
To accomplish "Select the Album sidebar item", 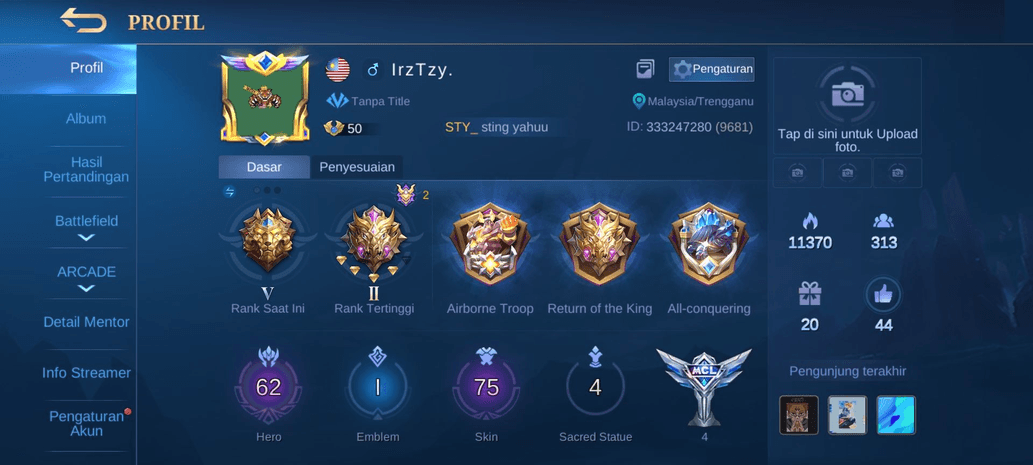I will click(86, 119).
